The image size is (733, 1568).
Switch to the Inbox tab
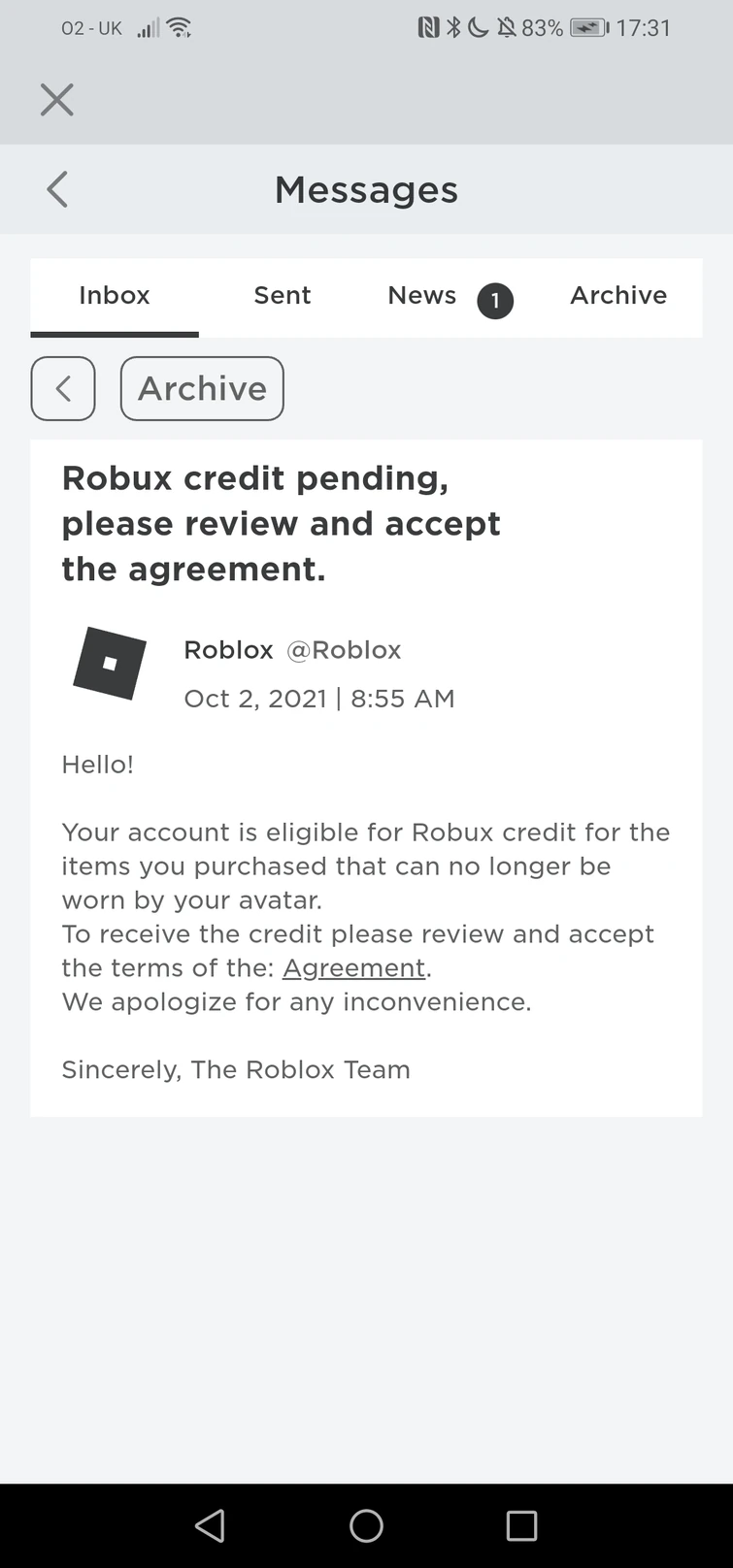(x=115, y=296)
